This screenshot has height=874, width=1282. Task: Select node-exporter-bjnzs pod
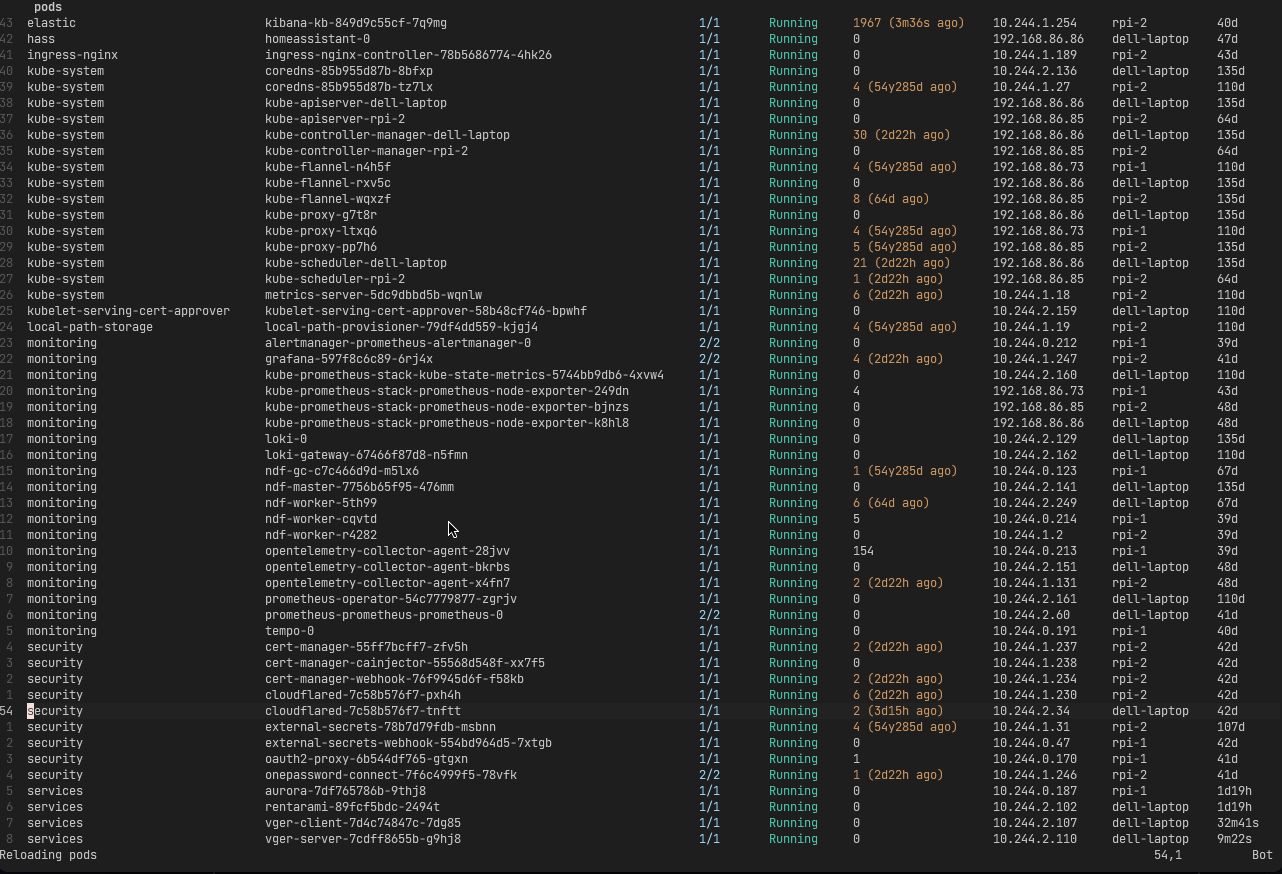click(447, 407)
